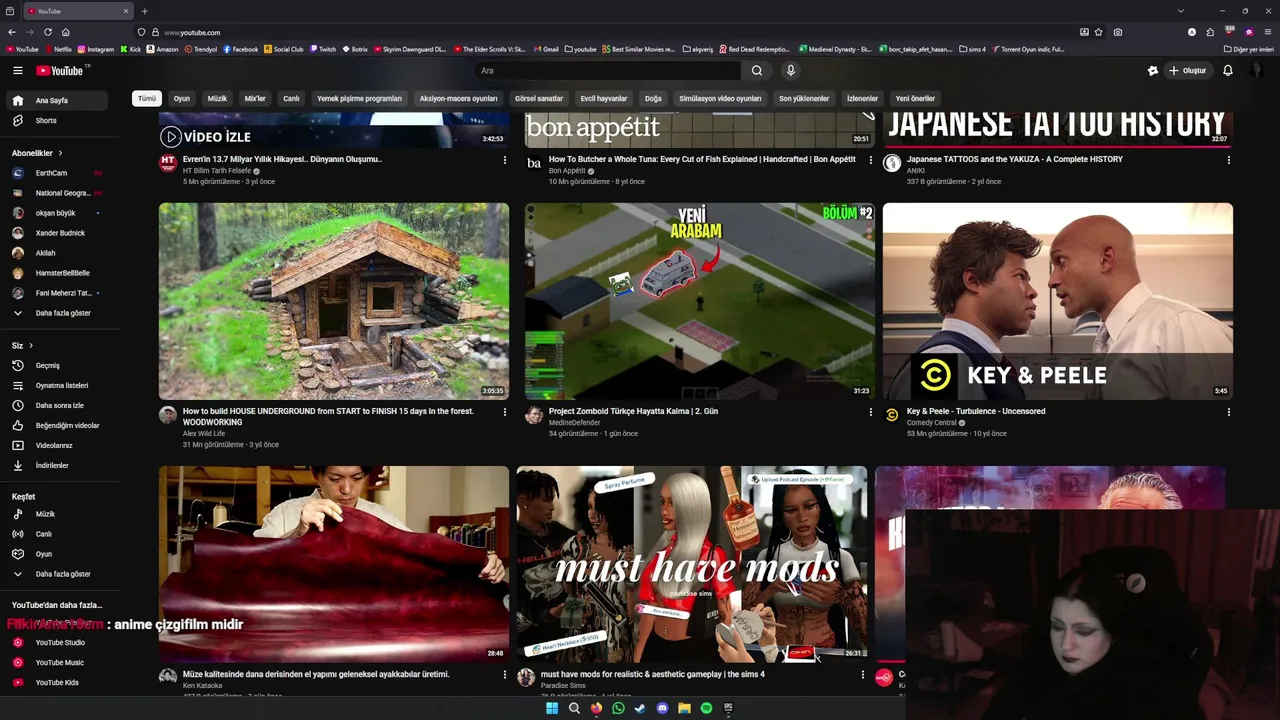Expand the Abonelikler section chevron
This screenshot has width=1280, height=720.
click(60, 153)
